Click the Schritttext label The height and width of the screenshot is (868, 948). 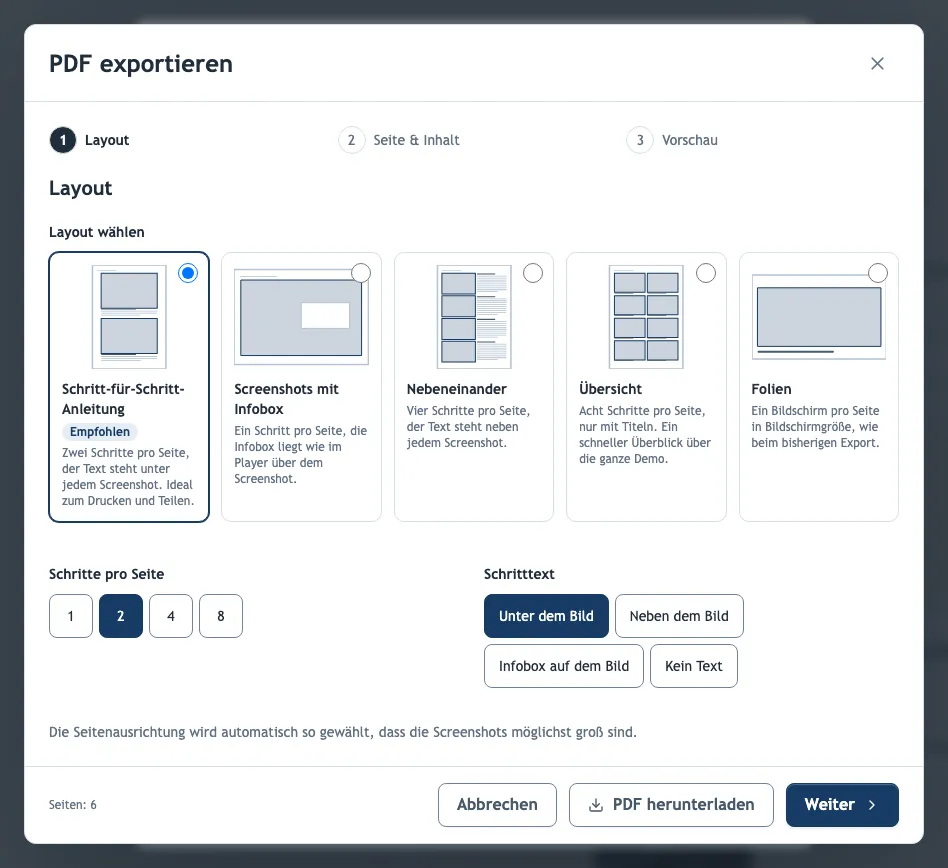coord(519,574)
